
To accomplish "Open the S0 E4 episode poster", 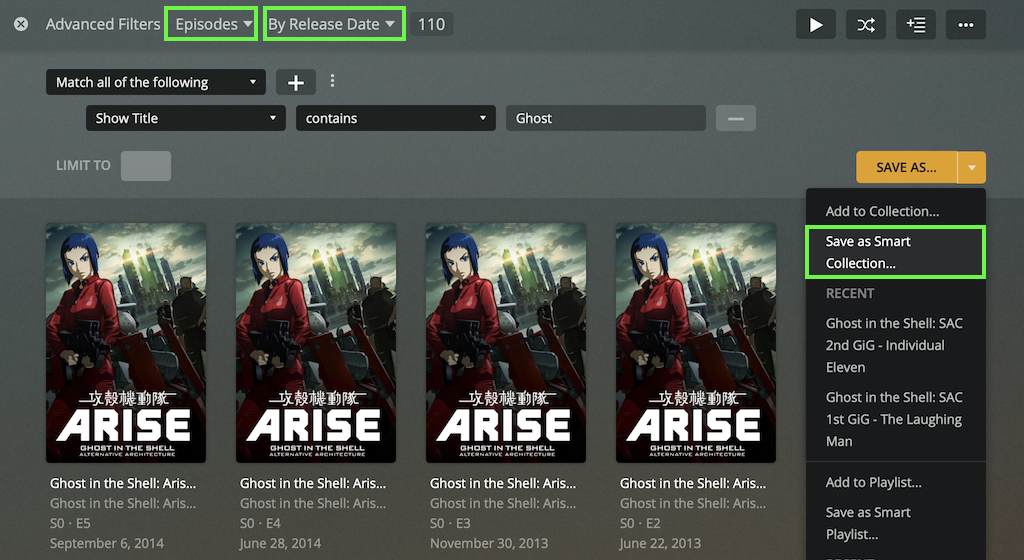I will point(316,343).
